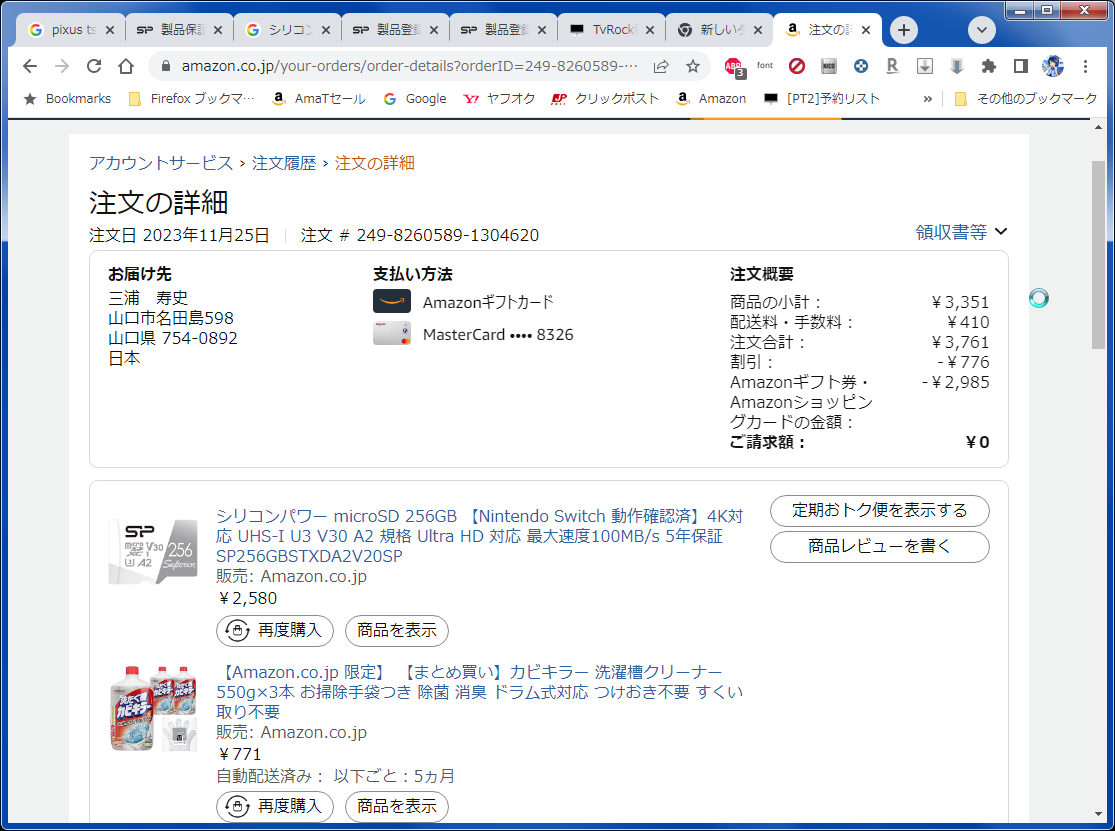This screenshot has width=1115, height=831.
Task: Bookmark this page with the star icon
Action: 692,67
